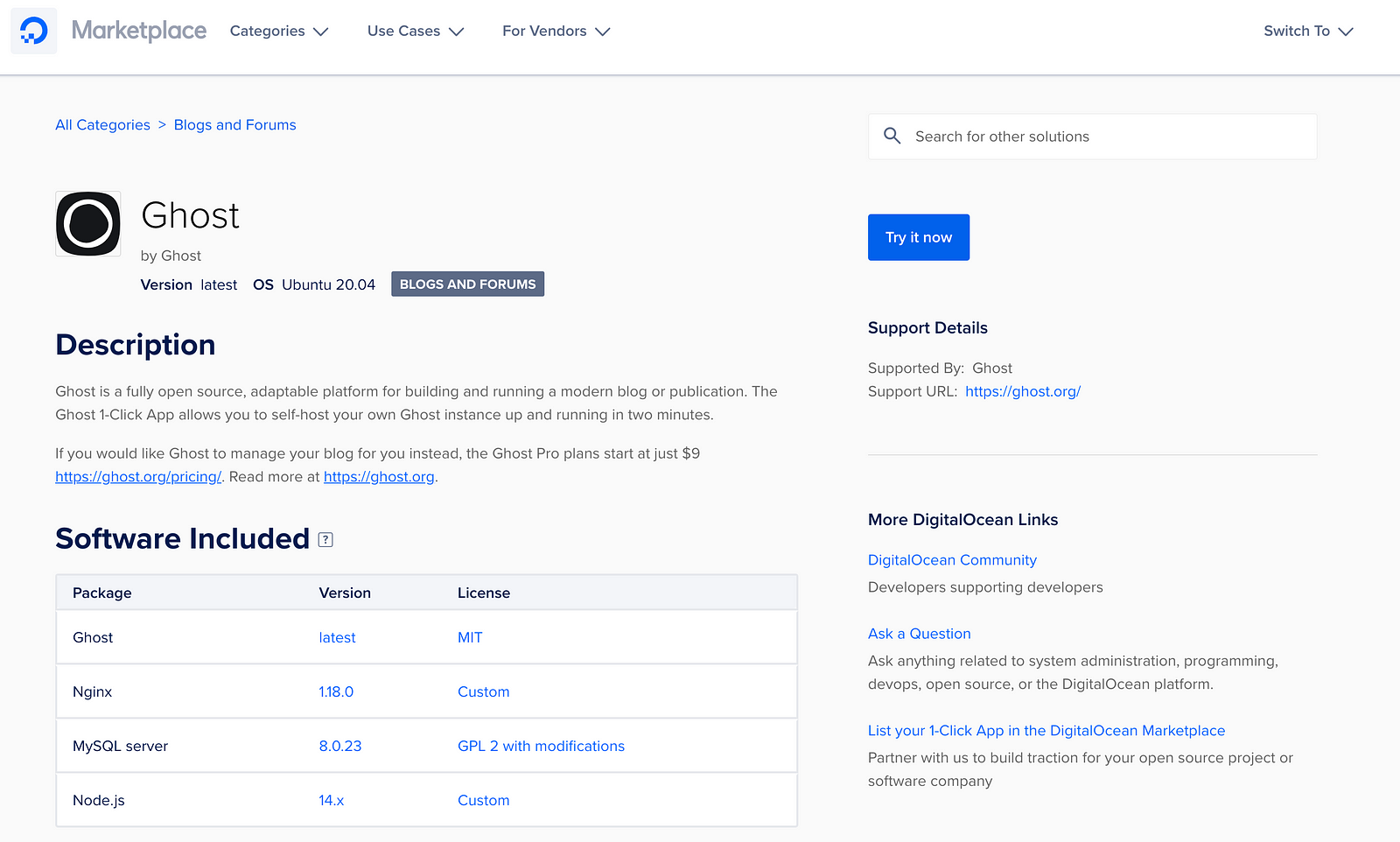Viewport: 1400px width, 842px height.
Task: Click the 'Ghost' package table cell
Action: 93,638
